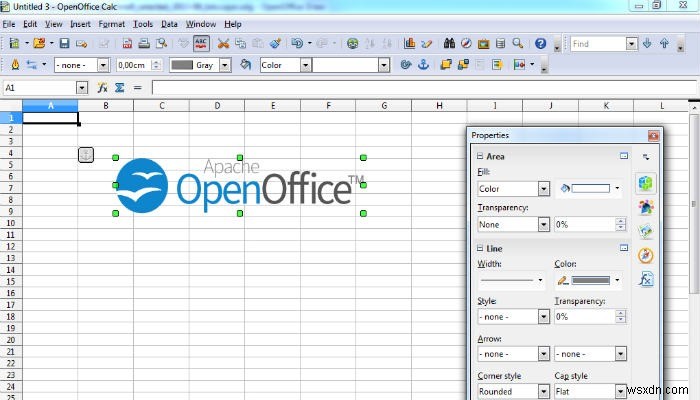This screenshot has height=400, width=700.
Task: Switch to the sidebar Functions deck
Action: [x=646, y=279]
